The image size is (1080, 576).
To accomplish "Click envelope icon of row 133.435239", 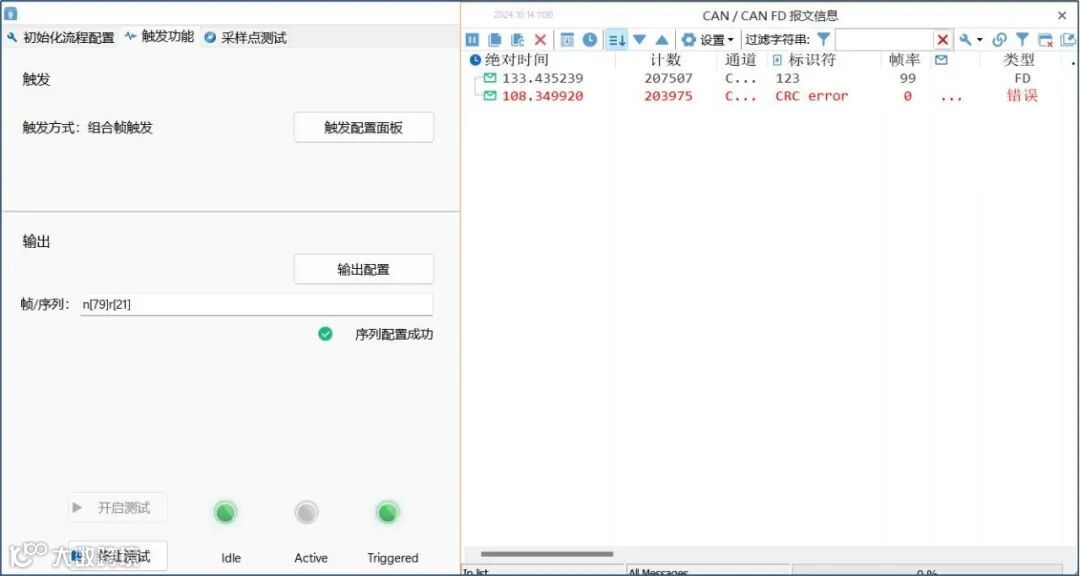I will pos(490,78).
